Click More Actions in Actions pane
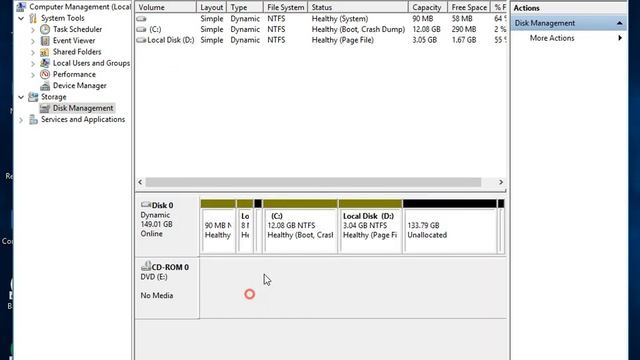This screenshot has height=360, width=640. click(552, 38)
